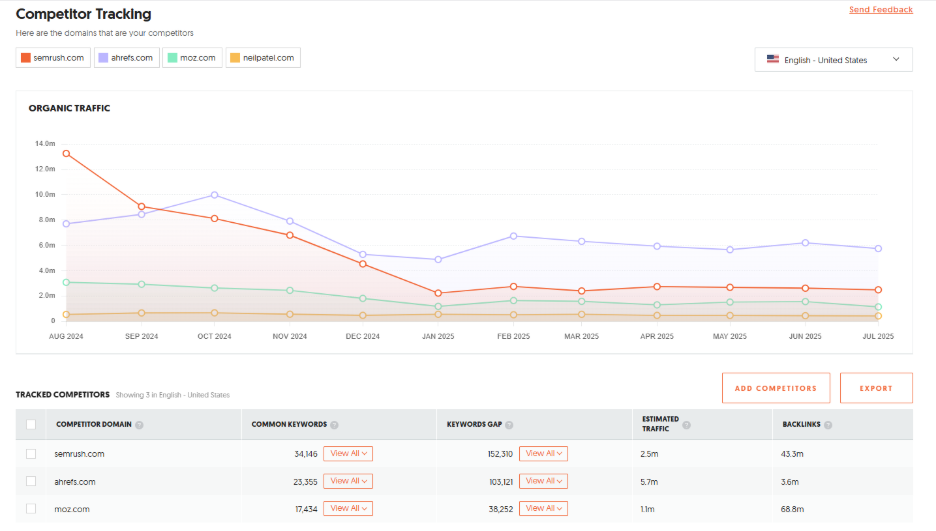936x531 pixels.
Task: Open View All for moz.com common keywords
Action: click(x=348, y=508)
